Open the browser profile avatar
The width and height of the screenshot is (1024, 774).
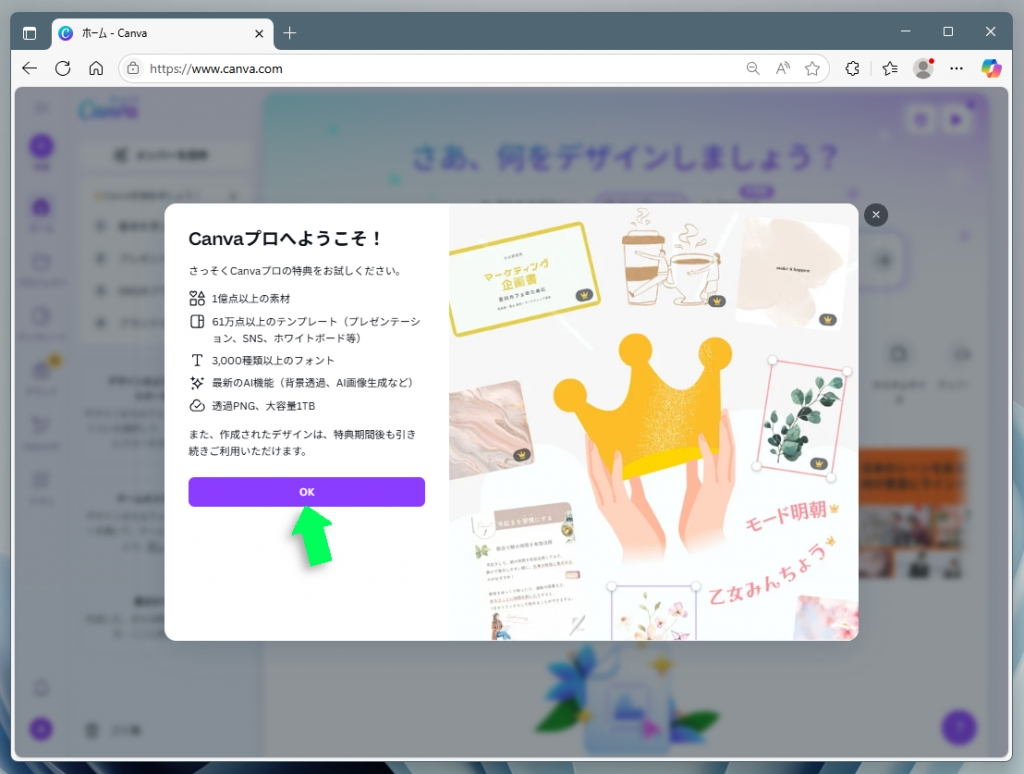coord(921,68)
